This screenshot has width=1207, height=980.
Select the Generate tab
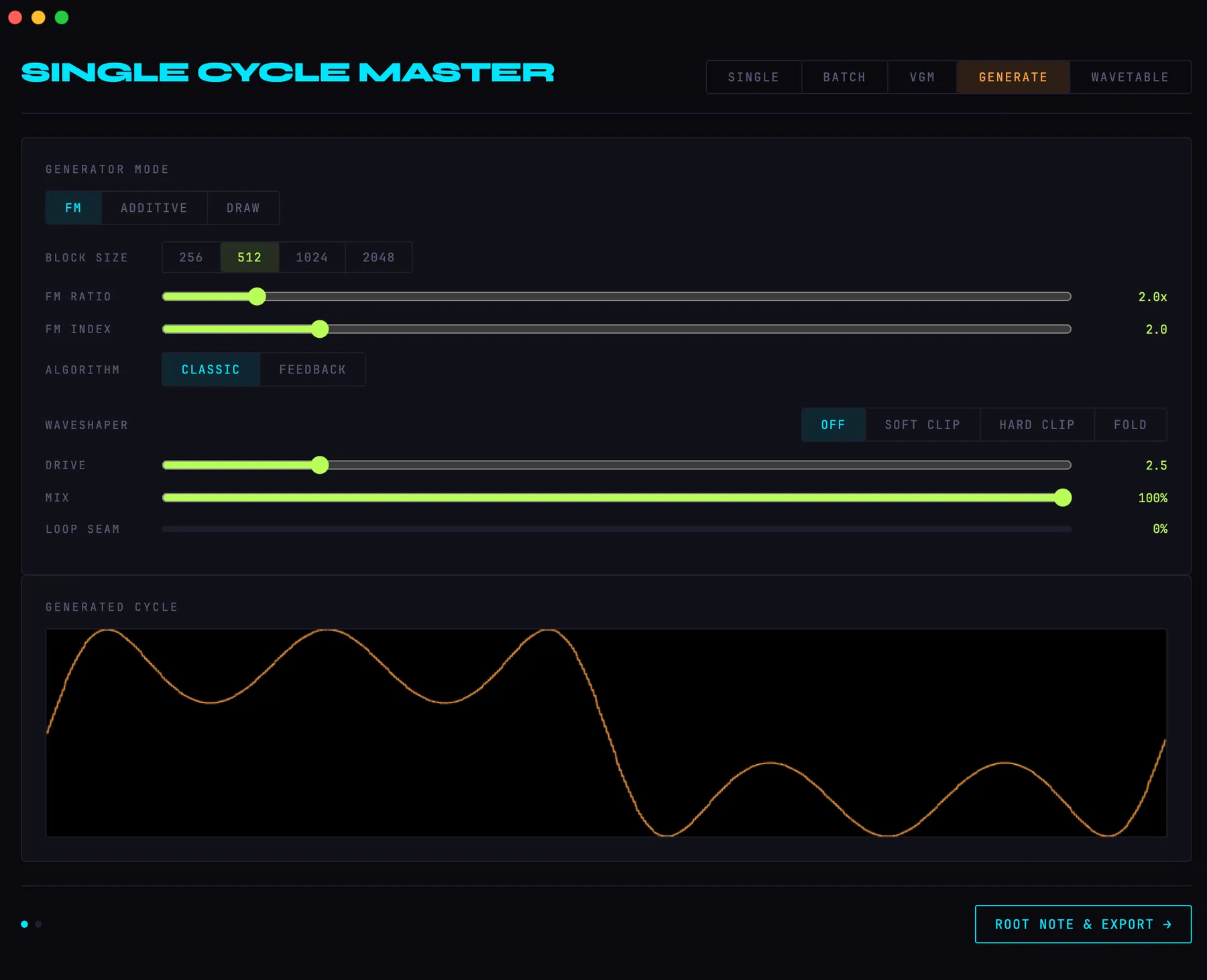pos(1013,77)
